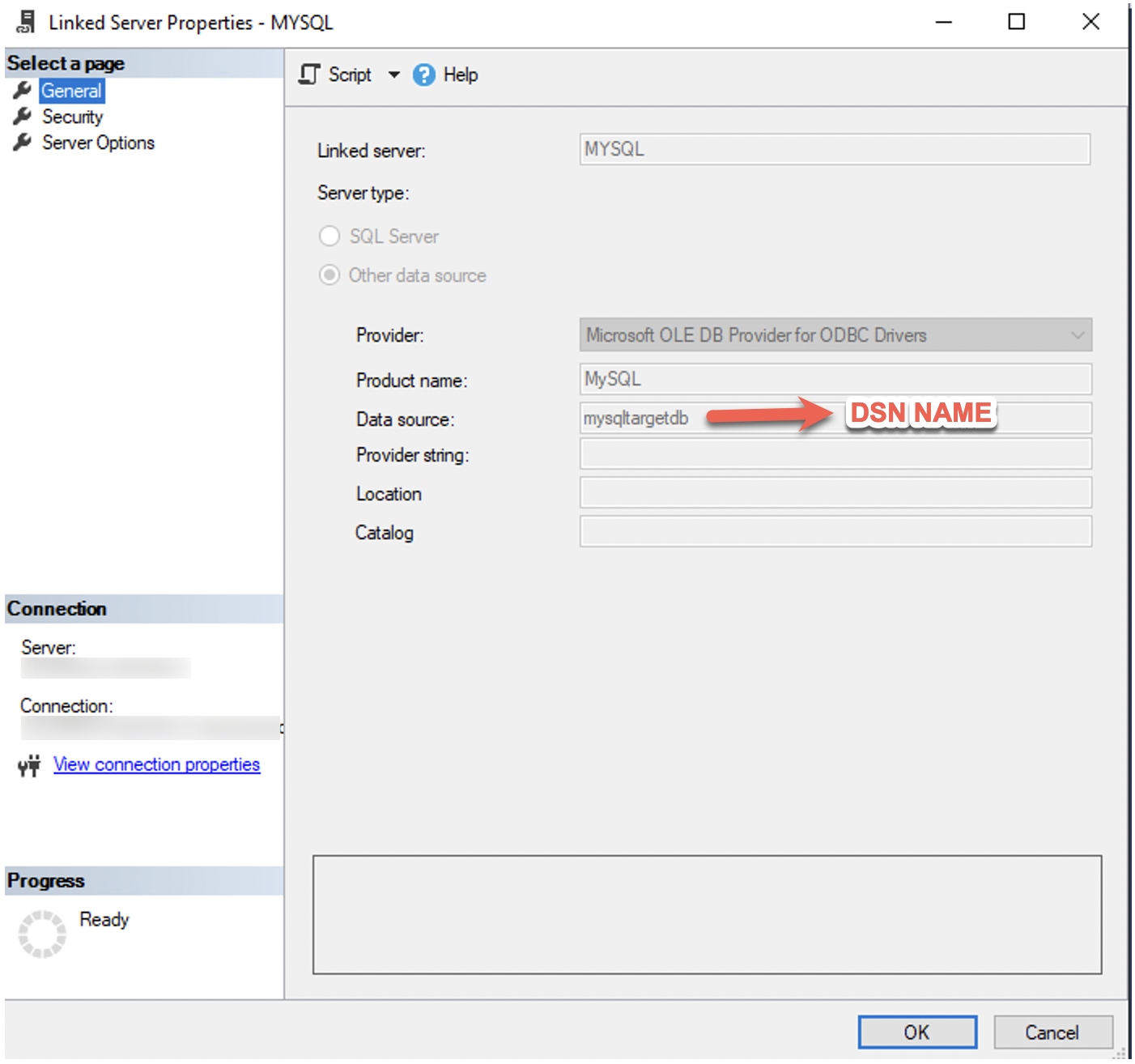The width and height of the screenshot is (1135, 1064).
Task: Maximize the Linked Server Properties window
Action: (x=1017, y=22)
